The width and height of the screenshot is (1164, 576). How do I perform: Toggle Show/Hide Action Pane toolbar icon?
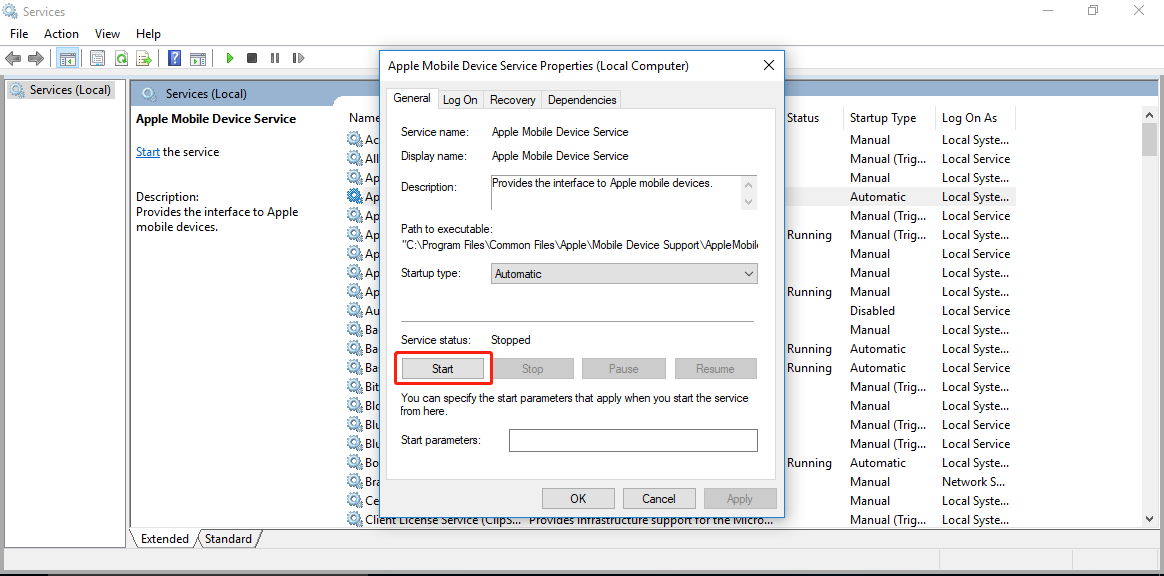[x=197, y=58]
